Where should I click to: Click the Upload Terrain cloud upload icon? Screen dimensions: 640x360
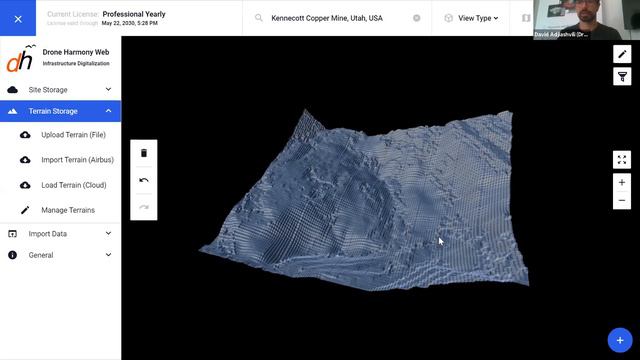point(25,135)
